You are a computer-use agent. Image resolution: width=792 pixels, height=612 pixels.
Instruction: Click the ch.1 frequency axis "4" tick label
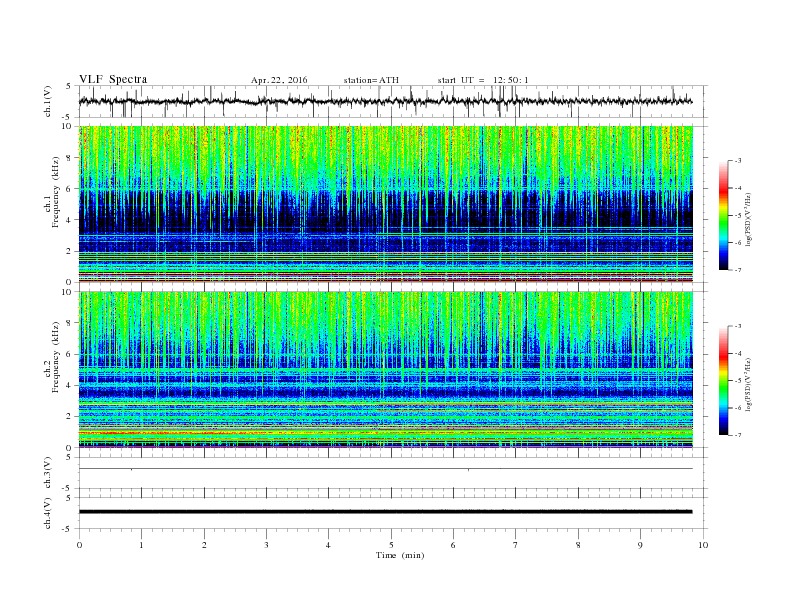pos(70,220)
